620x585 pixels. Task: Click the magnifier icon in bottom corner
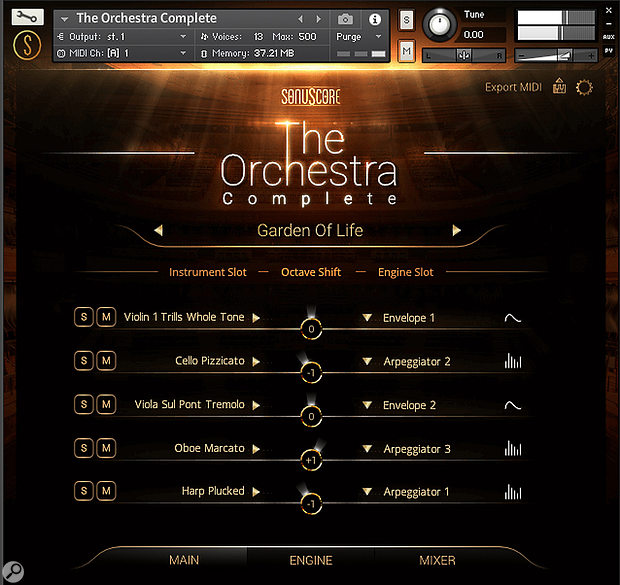(13, 571)
